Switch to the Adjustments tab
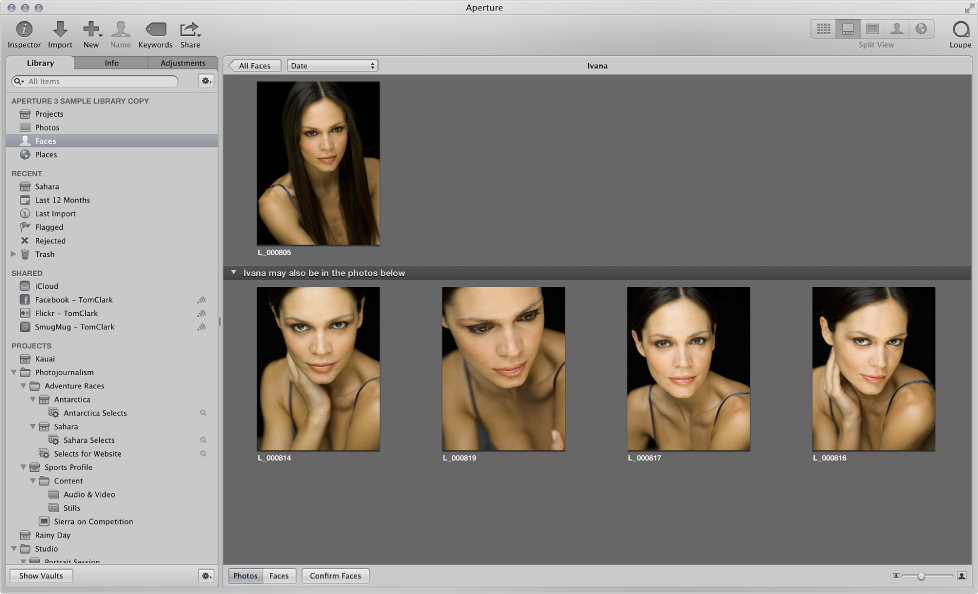Image resolution: width=978 pixels, height=594 pixels. tap(183, 63)
